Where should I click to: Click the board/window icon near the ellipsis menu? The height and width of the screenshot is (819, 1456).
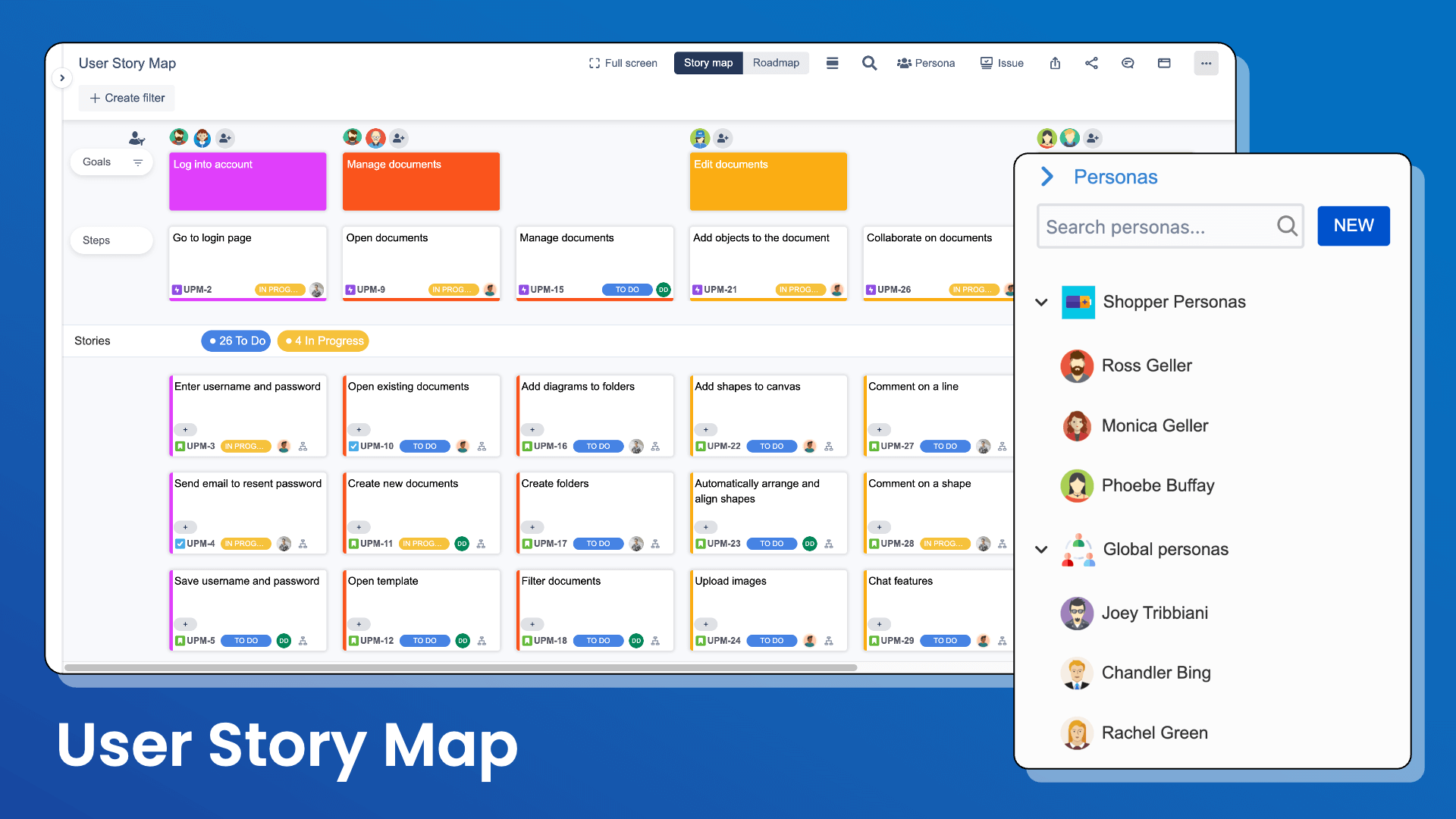click(x=1164, y=63)
